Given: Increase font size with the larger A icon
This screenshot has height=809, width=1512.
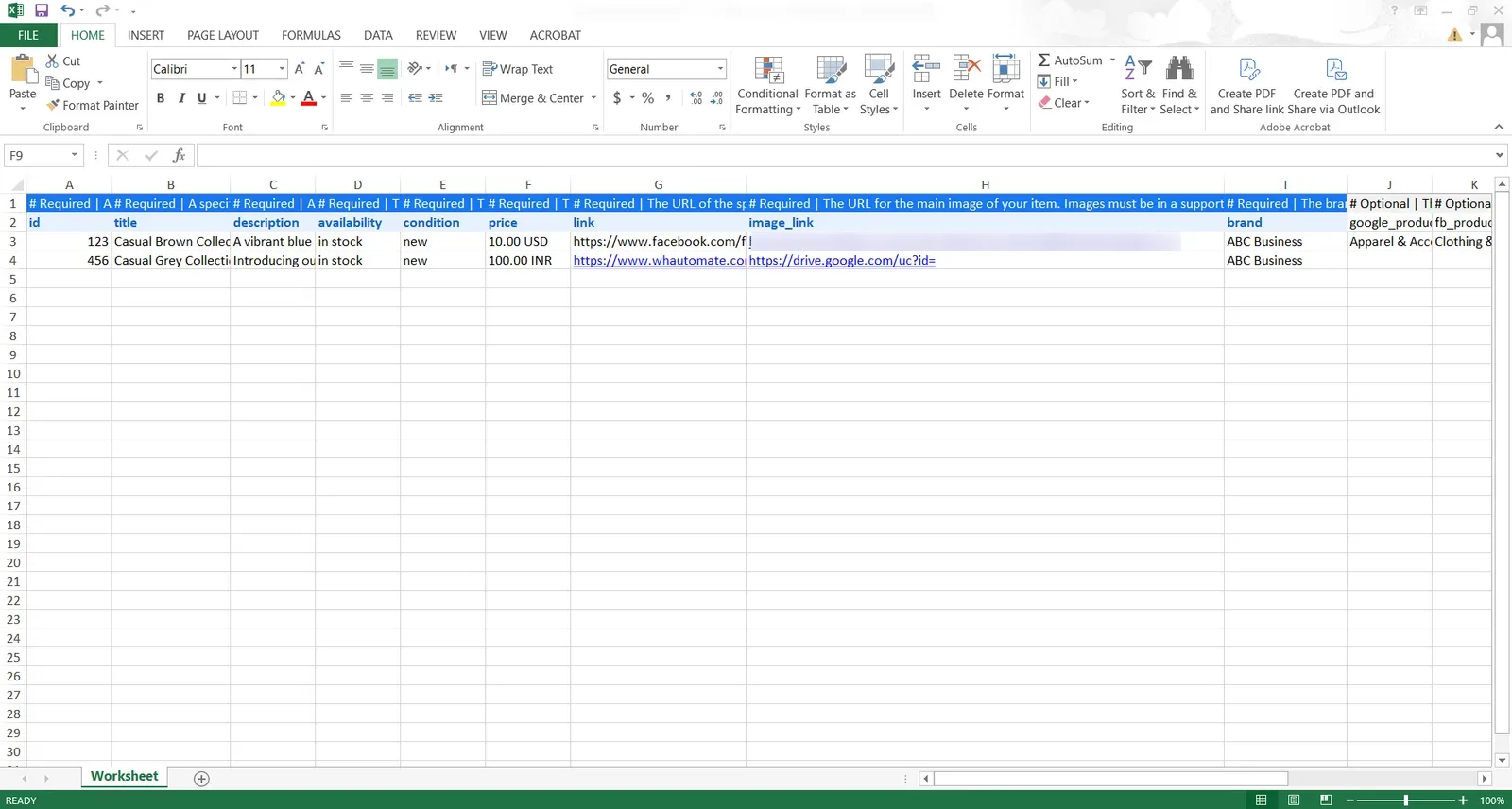Looking at the screenshot, I should 300,69.
